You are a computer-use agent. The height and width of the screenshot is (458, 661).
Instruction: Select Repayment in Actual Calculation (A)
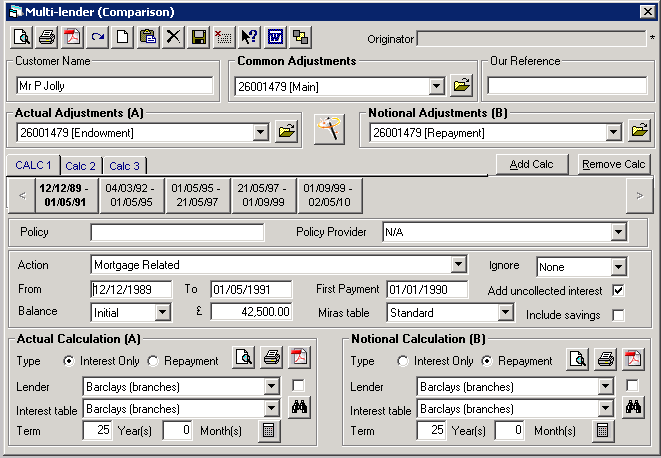click(153, 361)
